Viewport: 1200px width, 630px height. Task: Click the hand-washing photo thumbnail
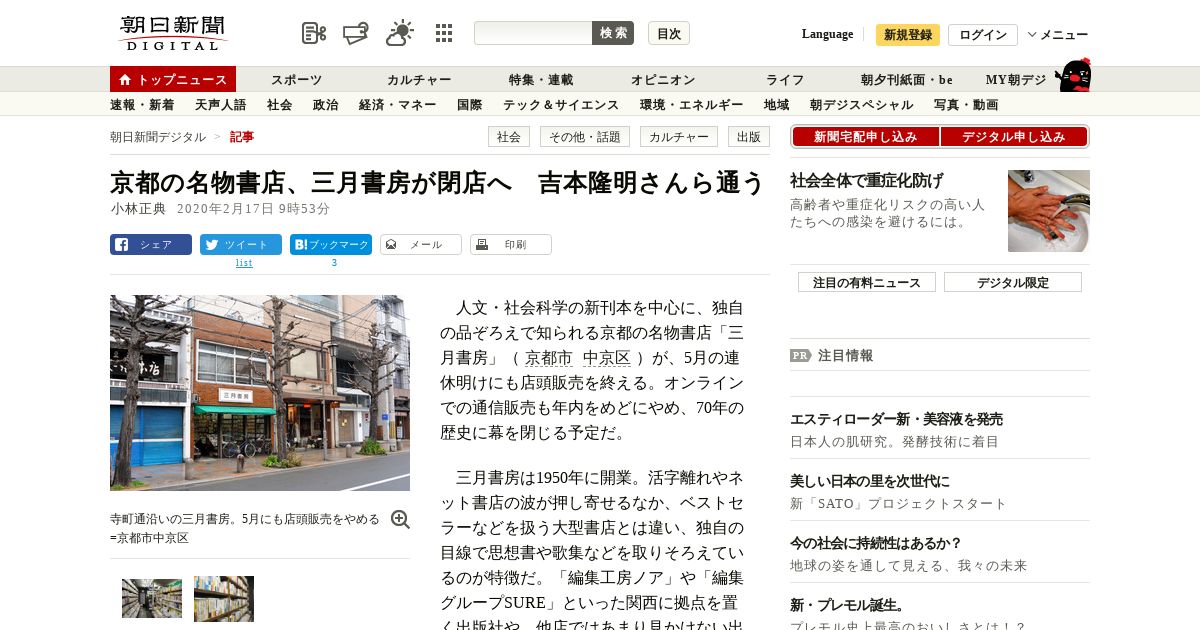[x=1049, y=211]
